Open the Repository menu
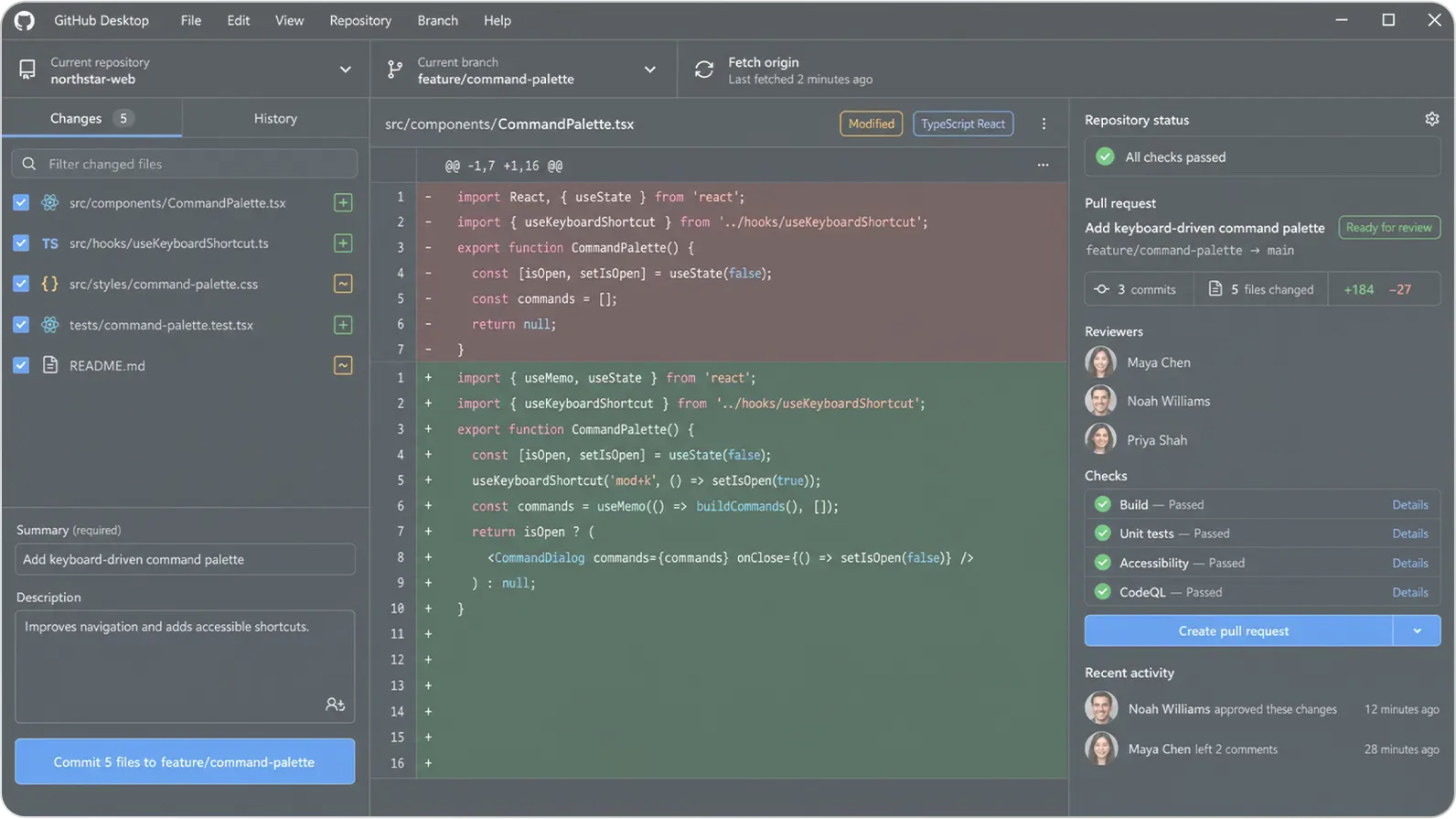This screenshot has width=1456, height=819. point(360,20)
